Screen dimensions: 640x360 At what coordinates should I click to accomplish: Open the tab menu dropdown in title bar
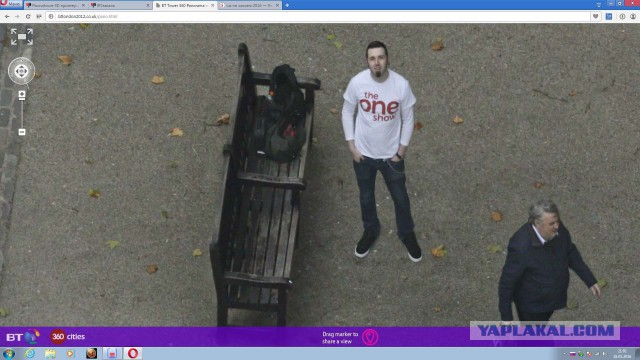point(599,4)
